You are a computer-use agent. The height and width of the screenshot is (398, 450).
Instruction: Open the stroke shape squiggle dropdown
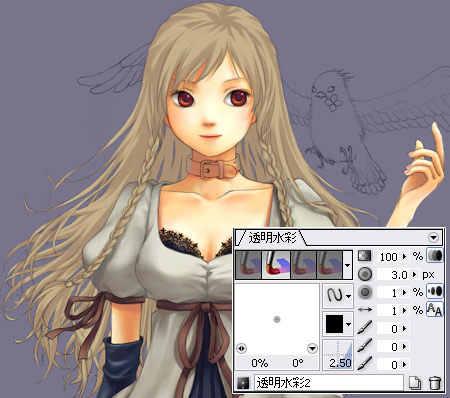coord(338,296)
